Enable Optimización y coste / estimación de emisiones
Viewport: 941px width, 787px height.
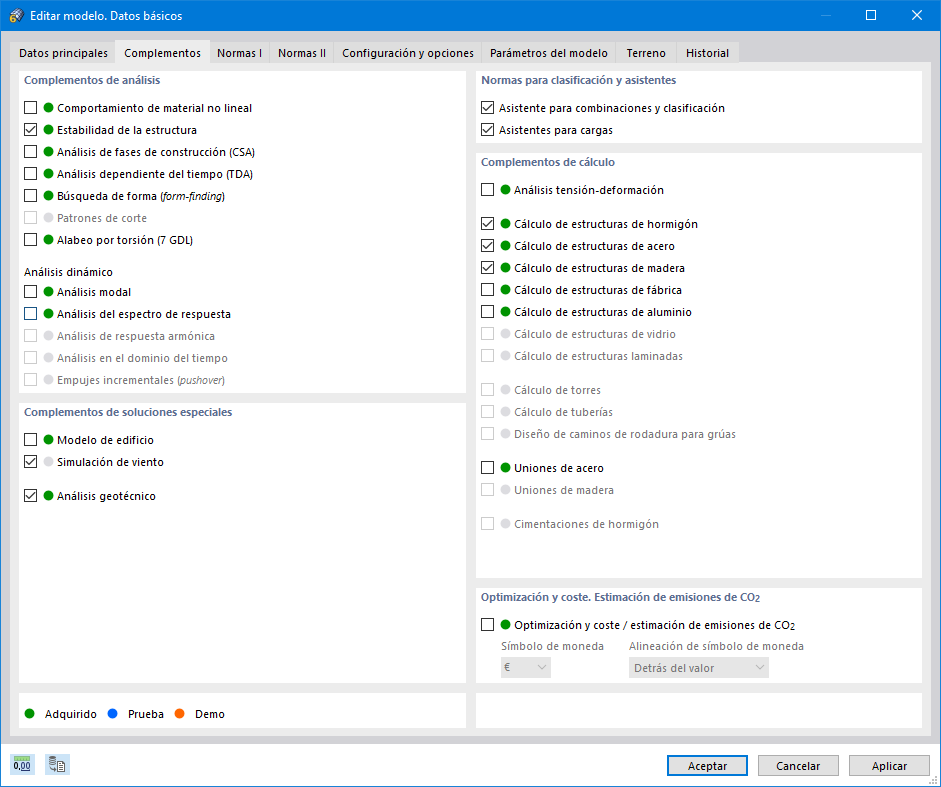pos(488,623)
